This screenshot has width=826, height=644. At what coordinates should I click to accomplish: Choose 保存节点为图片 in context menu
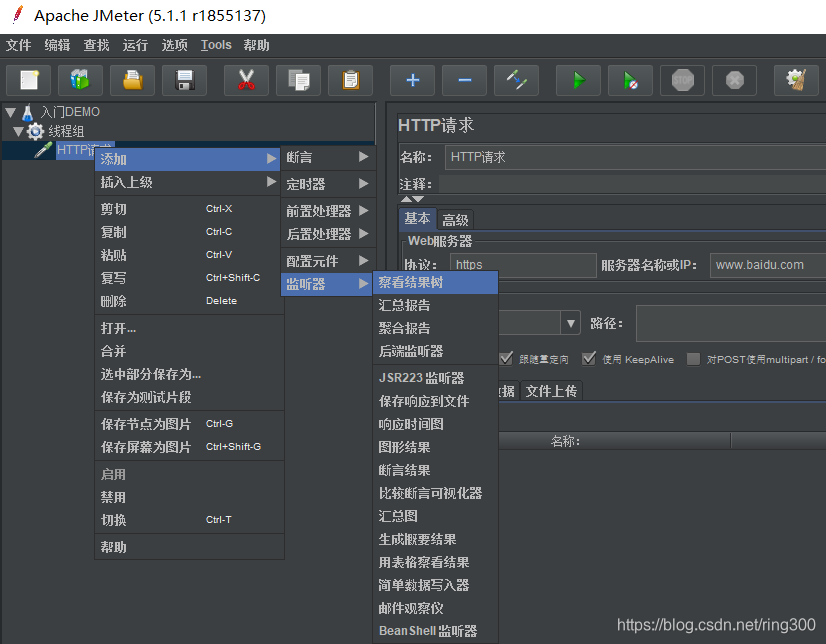190,424
